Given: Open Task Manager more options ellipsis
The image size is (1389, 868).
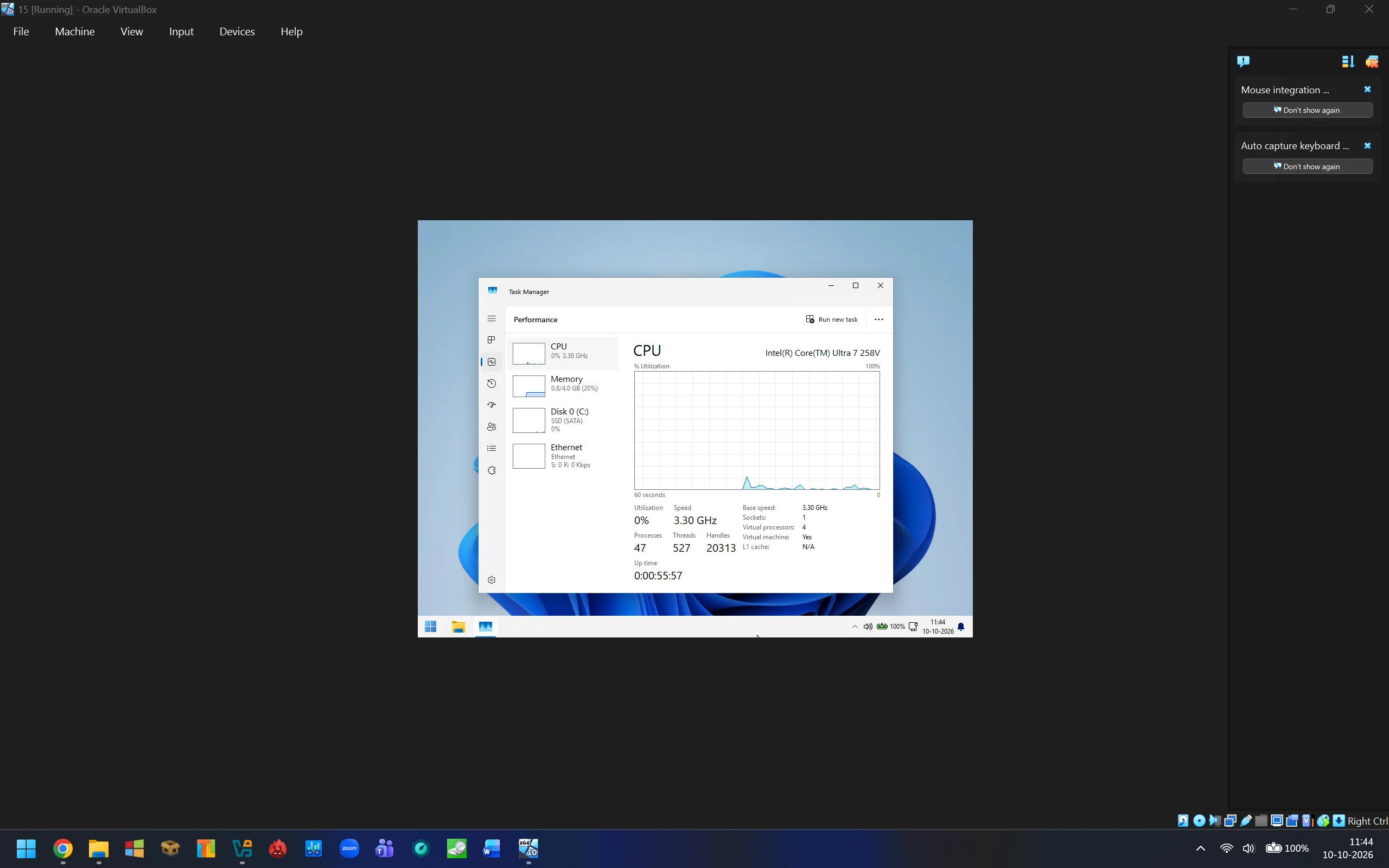Looking at the screenshot, I should pyautogui.click(x=879, y=319).
